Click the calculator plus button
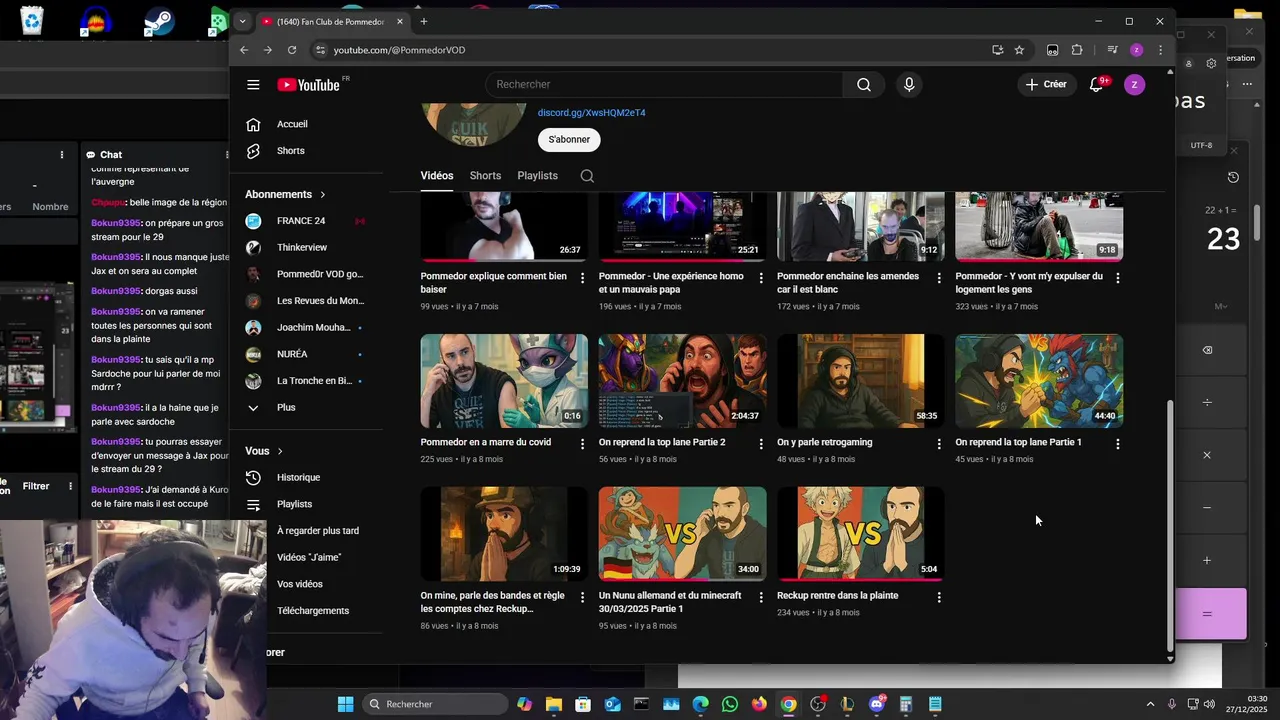The height and width of the screenshot is (720, 1280). tap(1207, 560)
